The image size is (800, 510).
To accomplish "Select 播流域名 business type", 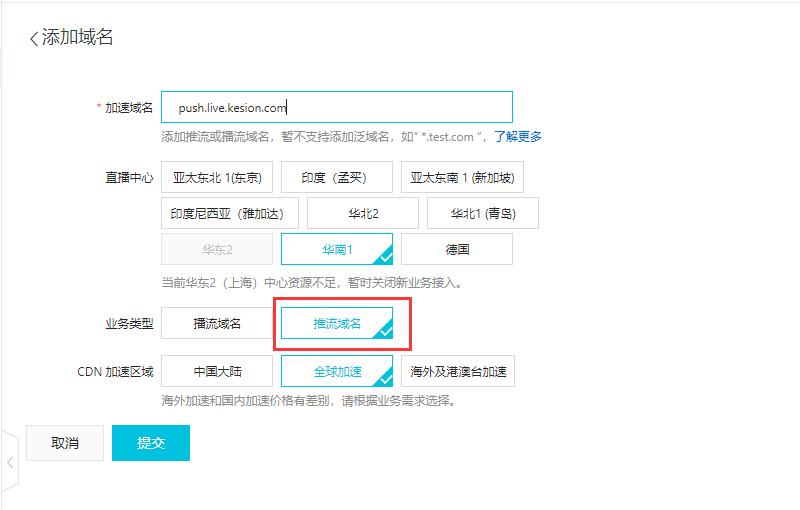I will (217, 323).
